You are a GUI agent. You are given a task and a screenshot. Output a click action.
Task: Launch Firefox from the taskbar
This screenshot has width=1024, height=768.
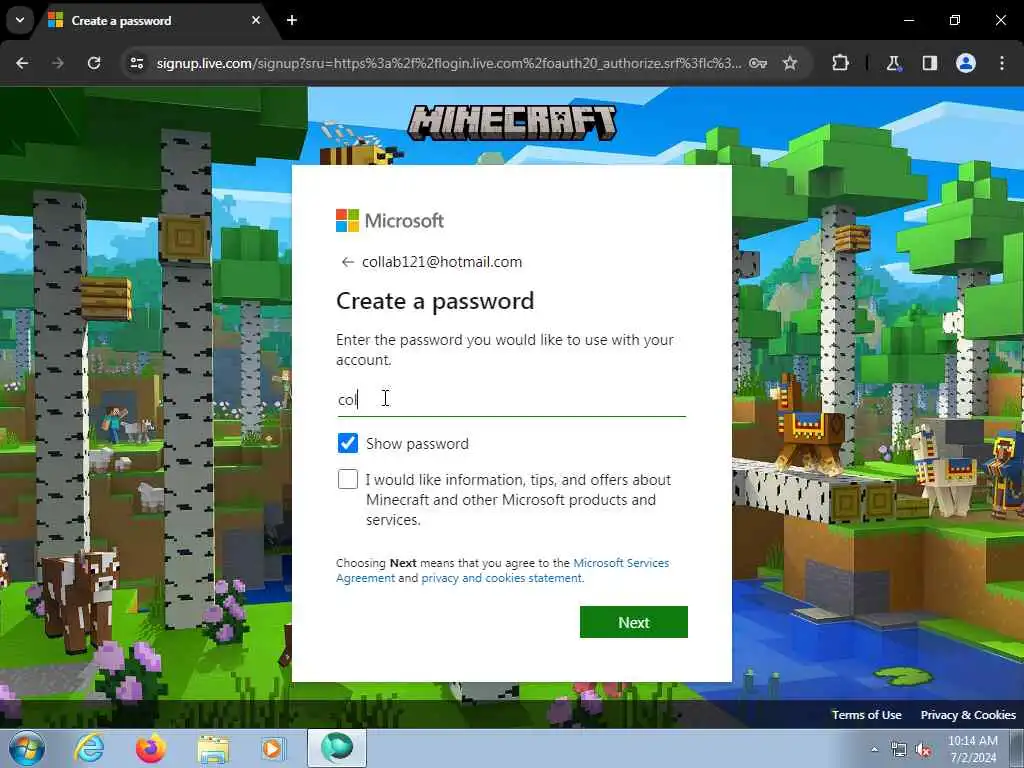pos(151,748)
